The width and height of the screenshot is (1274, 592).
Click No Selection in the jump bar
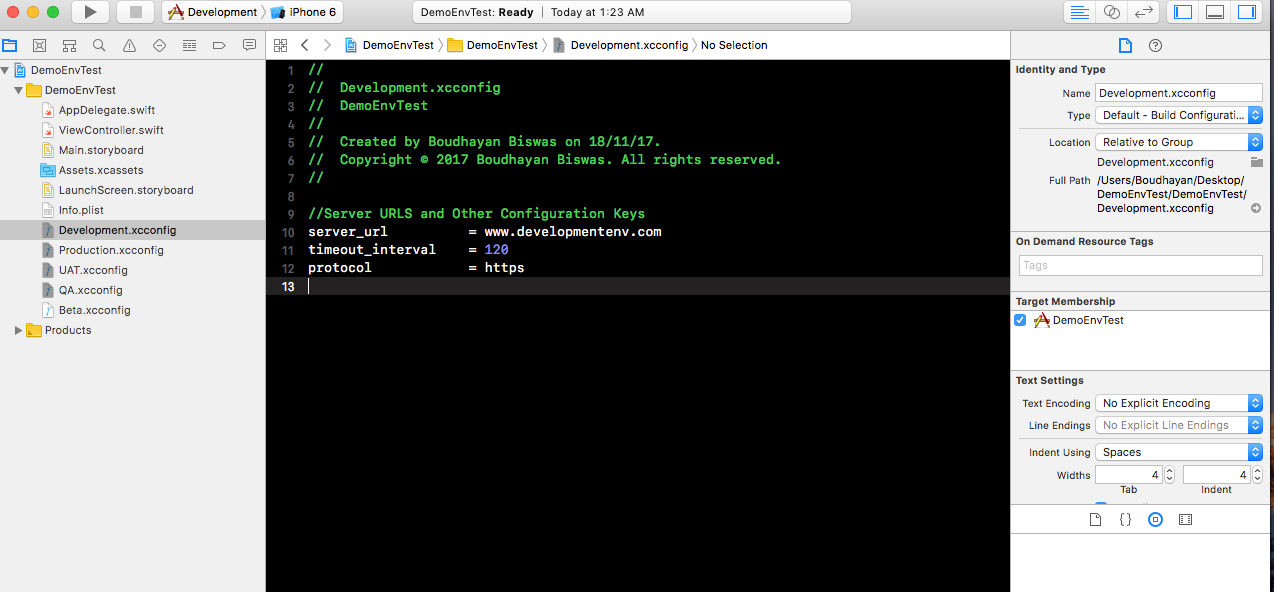(x=734, y=45)
